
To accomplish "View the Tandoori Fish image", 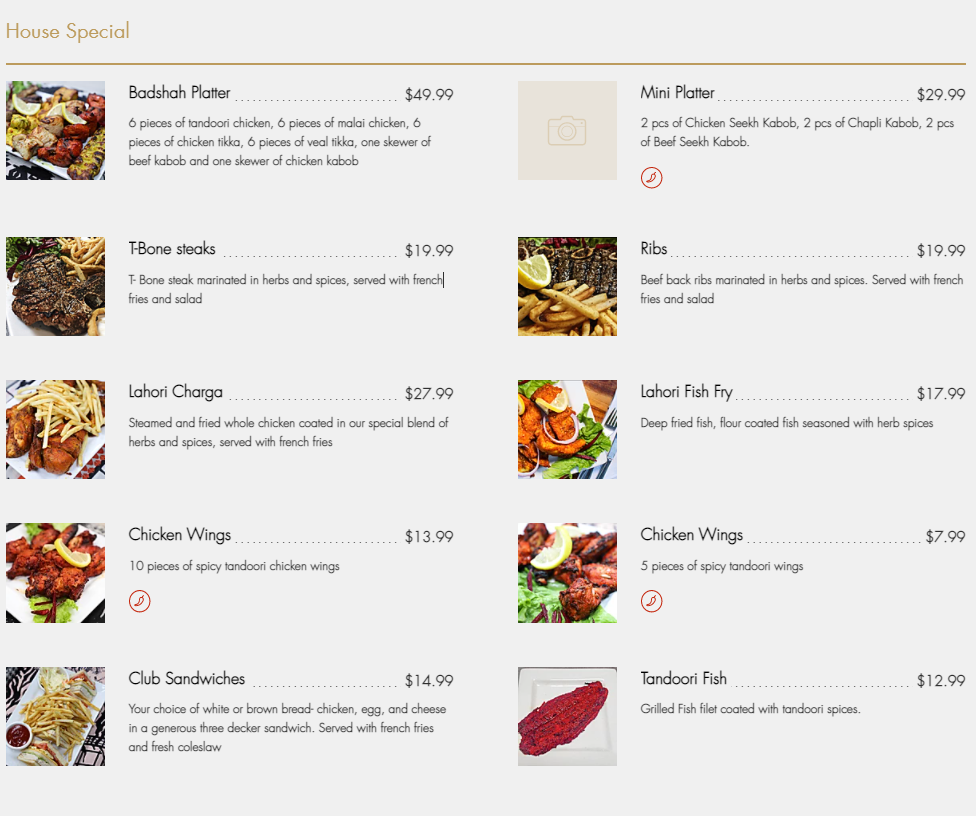I will click(x=567, y=716).
